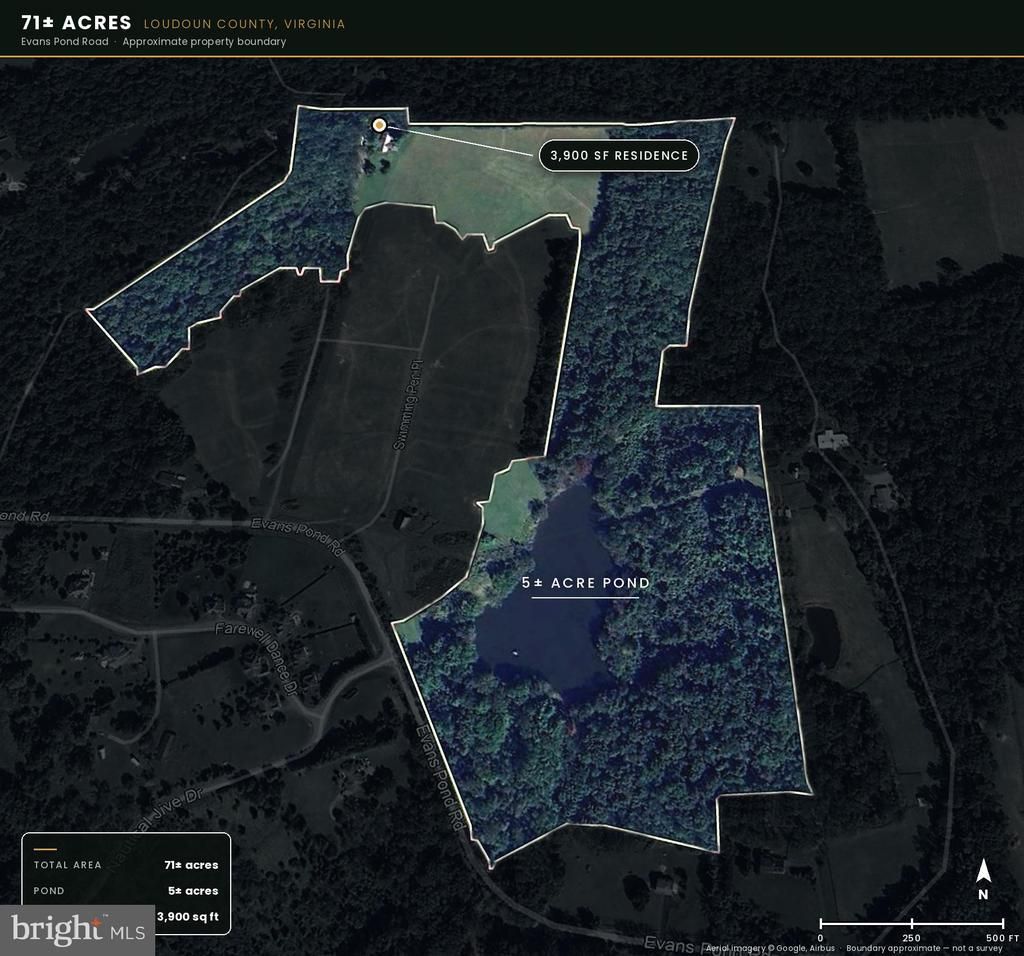Viewport: 1024px width, 956px height.
Task: Click the LOUDOUN COUNTY, VIRGINIA subtitle
Action: (244, 24)
